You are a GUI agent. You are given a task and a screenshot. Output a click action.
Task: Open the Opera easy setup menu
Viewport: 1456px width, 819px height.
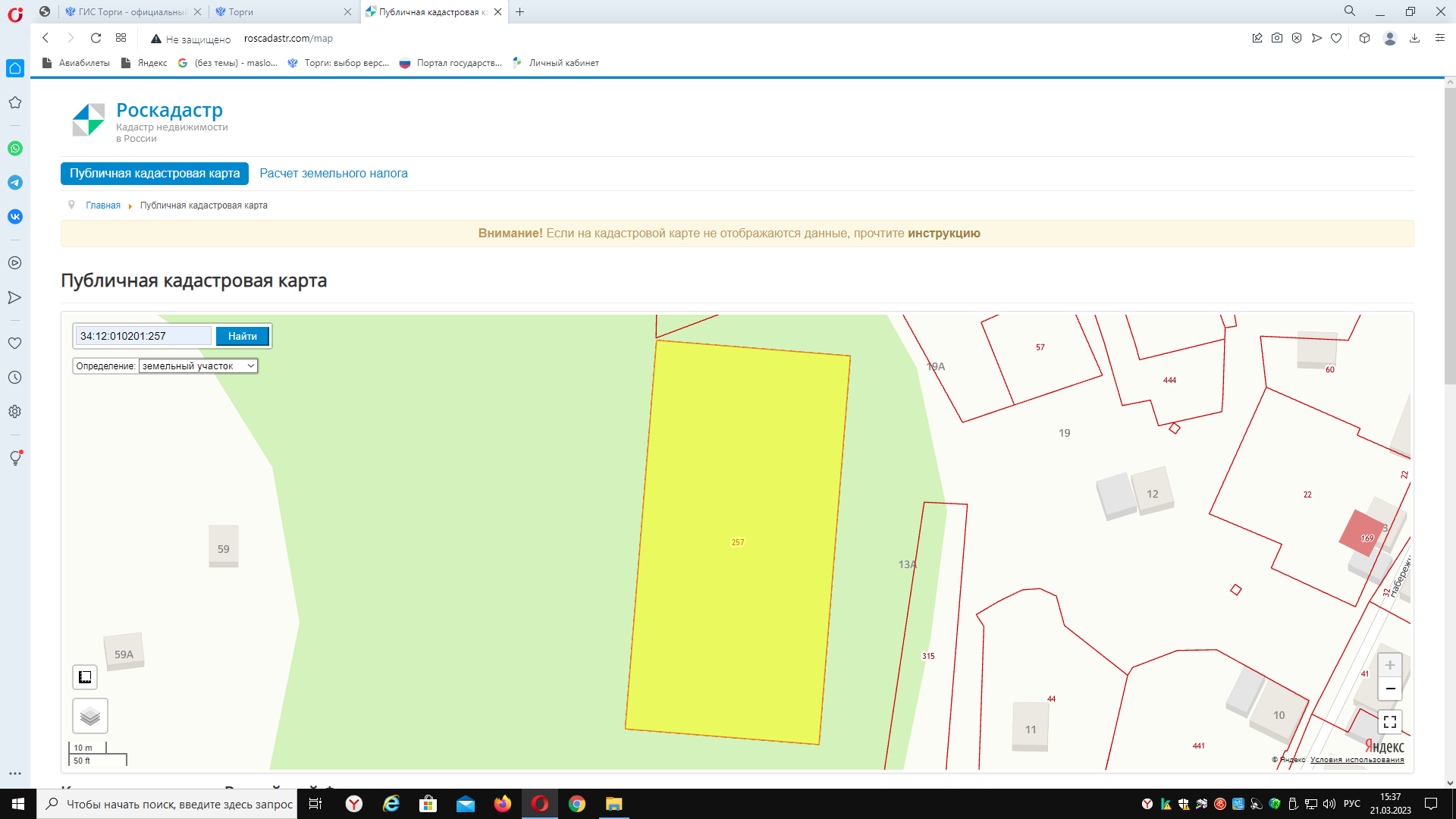[x=1439, y=38]
